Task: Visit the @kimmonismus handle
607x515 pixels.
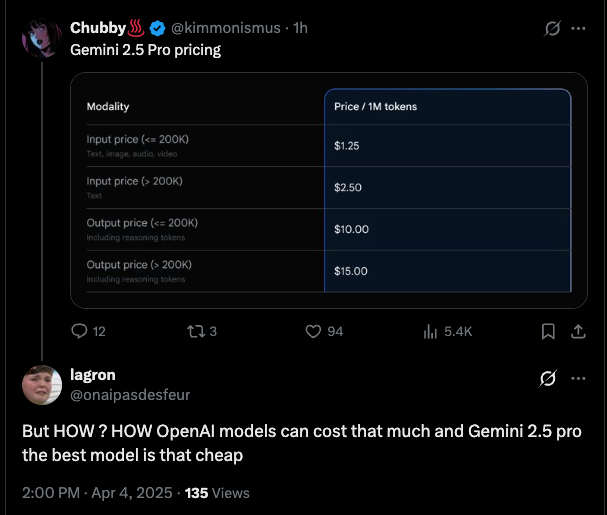Action: point(226,28)
